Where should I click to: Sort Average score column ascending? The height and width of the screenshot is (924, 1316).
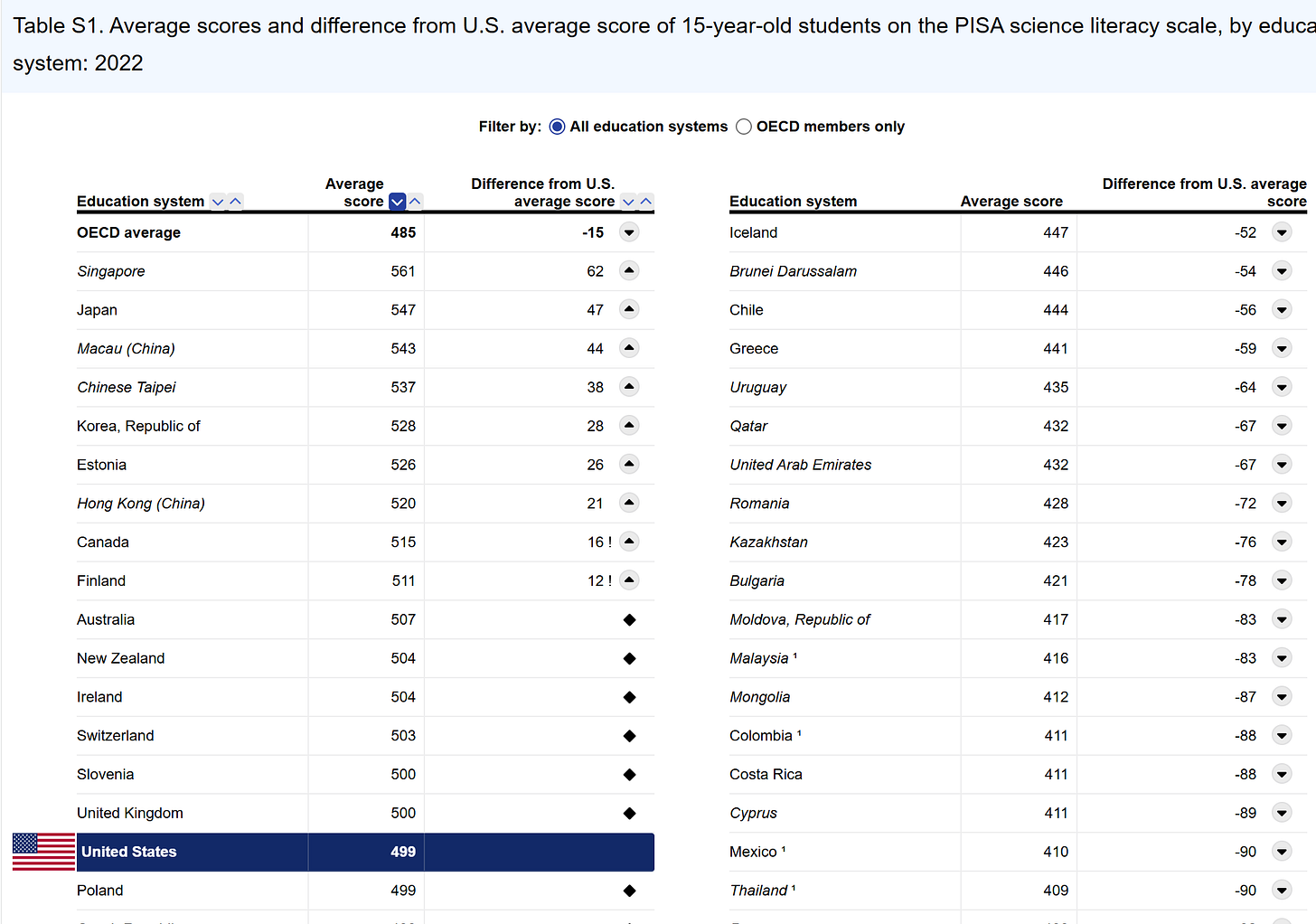pyautogui.click(x=416, y=202)
